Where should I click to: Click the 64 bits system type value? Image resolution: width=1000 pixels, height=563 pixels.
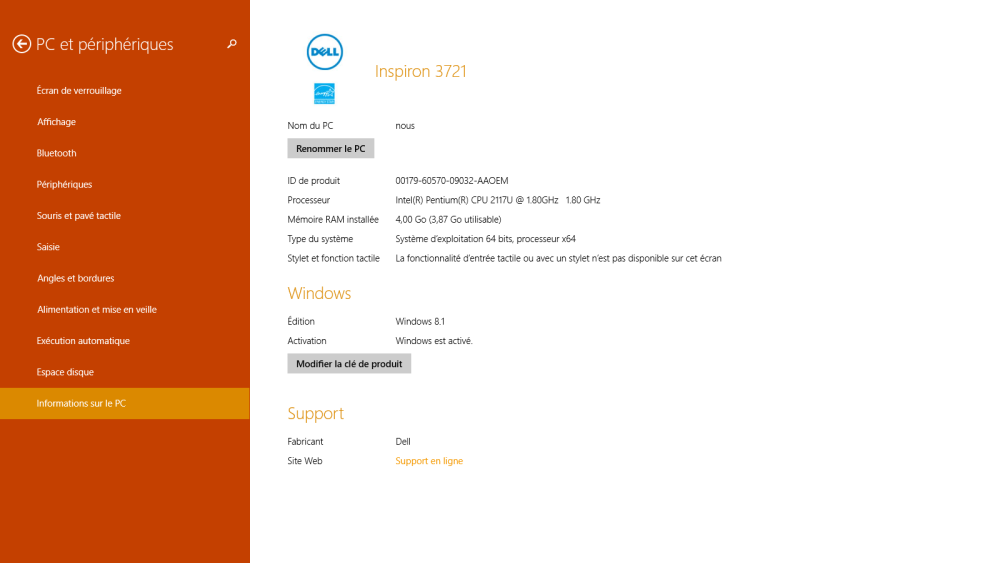485,238
